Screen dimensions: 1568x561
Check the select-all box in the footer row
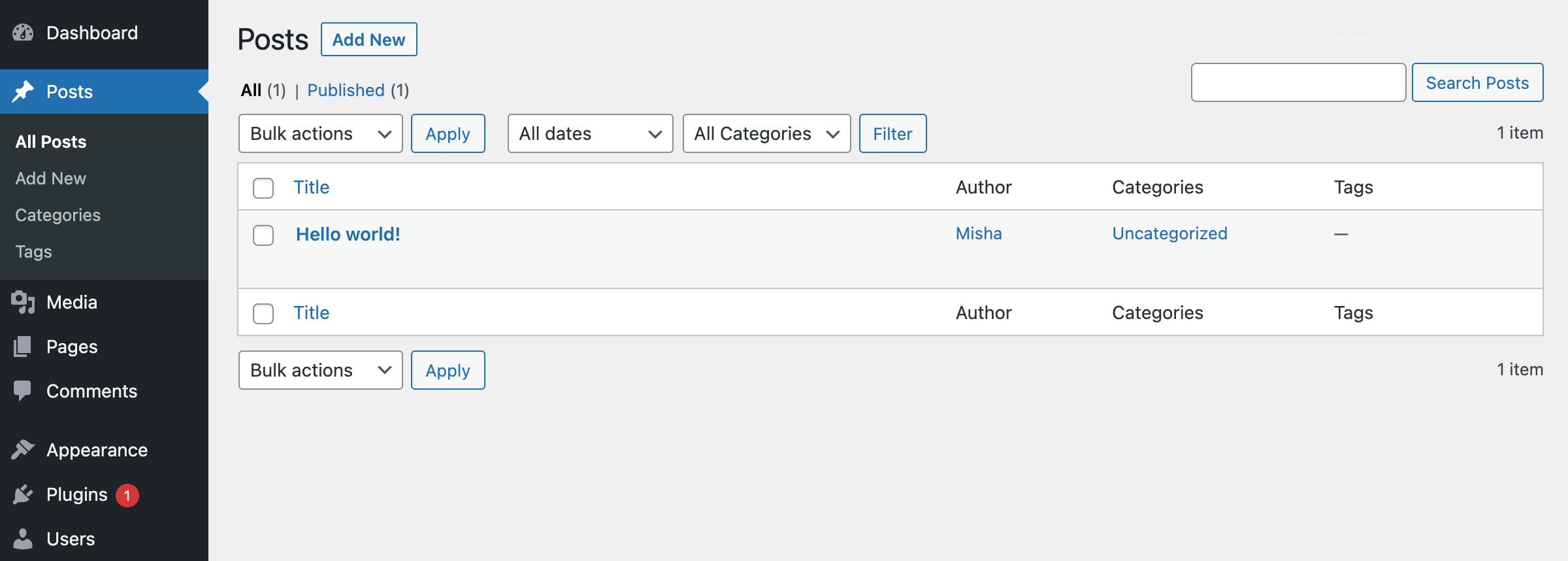(263, 313)
